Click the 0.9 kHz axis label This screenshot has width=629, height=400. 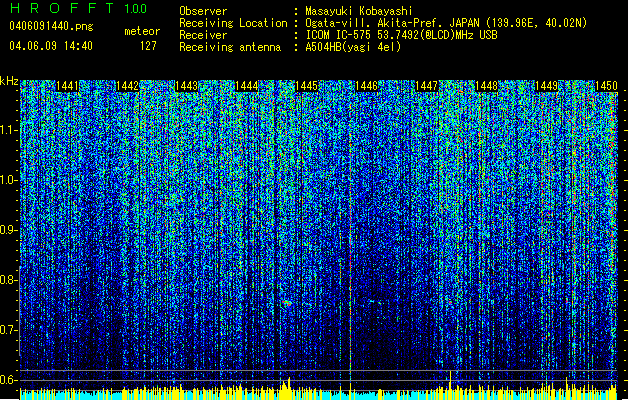pos(8,230)
